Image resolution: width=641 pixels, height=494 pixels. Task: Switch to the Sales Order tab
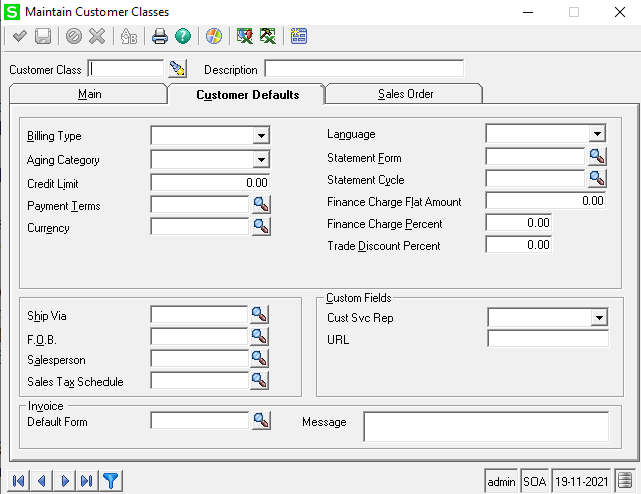coord(405,94)
